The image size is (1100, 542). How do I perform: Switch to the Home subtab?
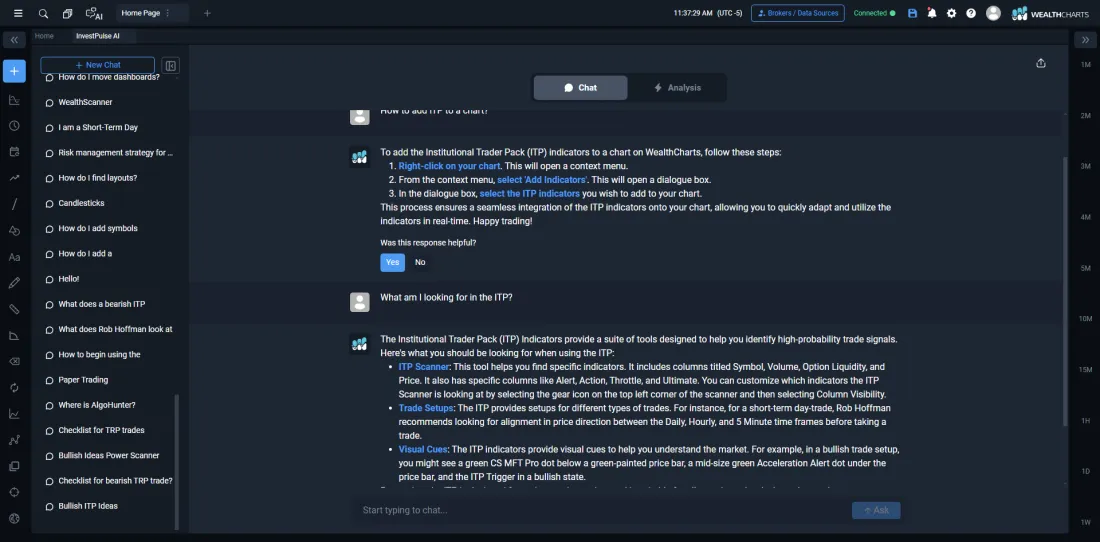[x=44, y=36]
